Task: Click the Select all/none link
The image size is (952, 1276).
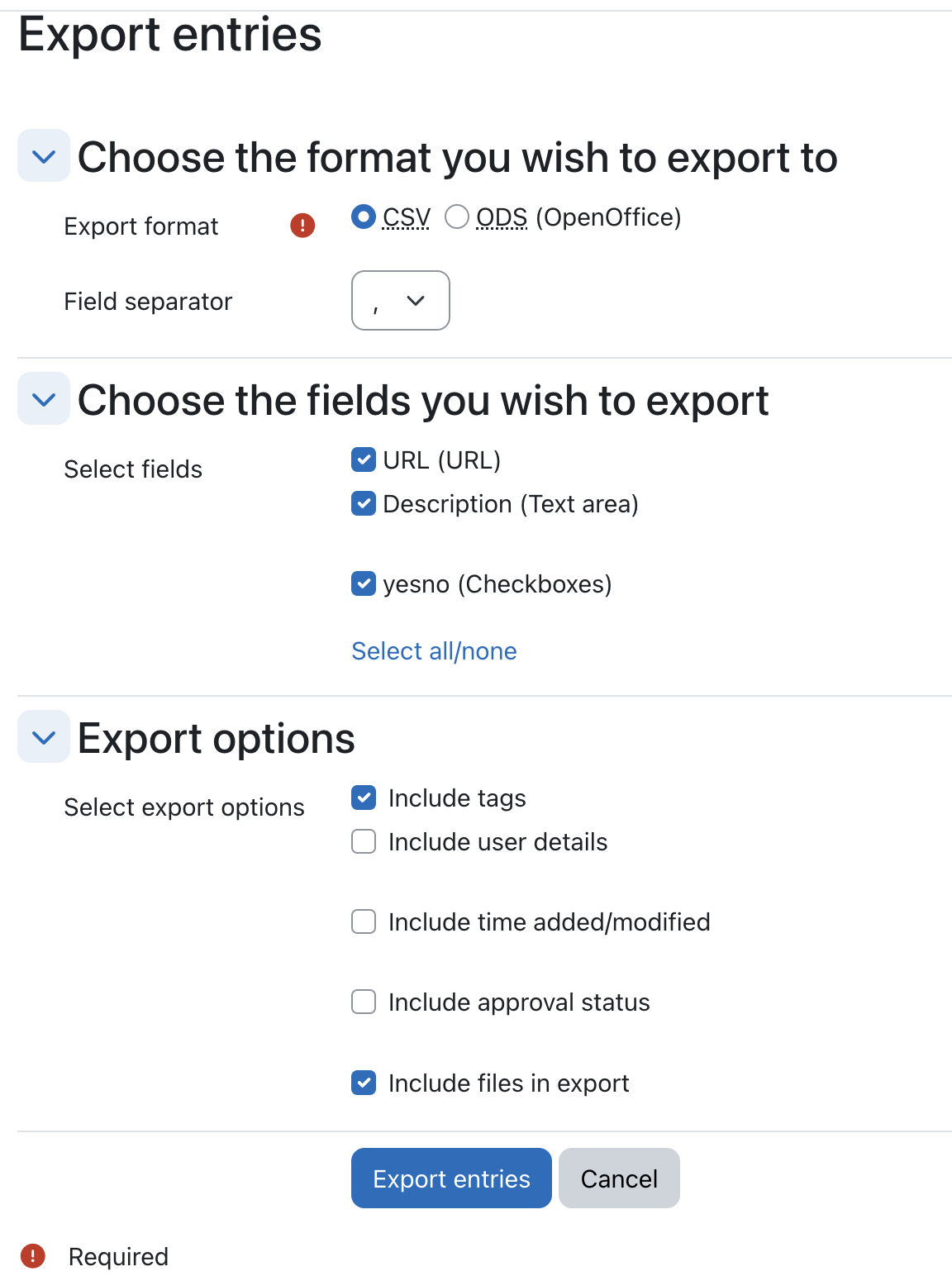Action: 434,651
